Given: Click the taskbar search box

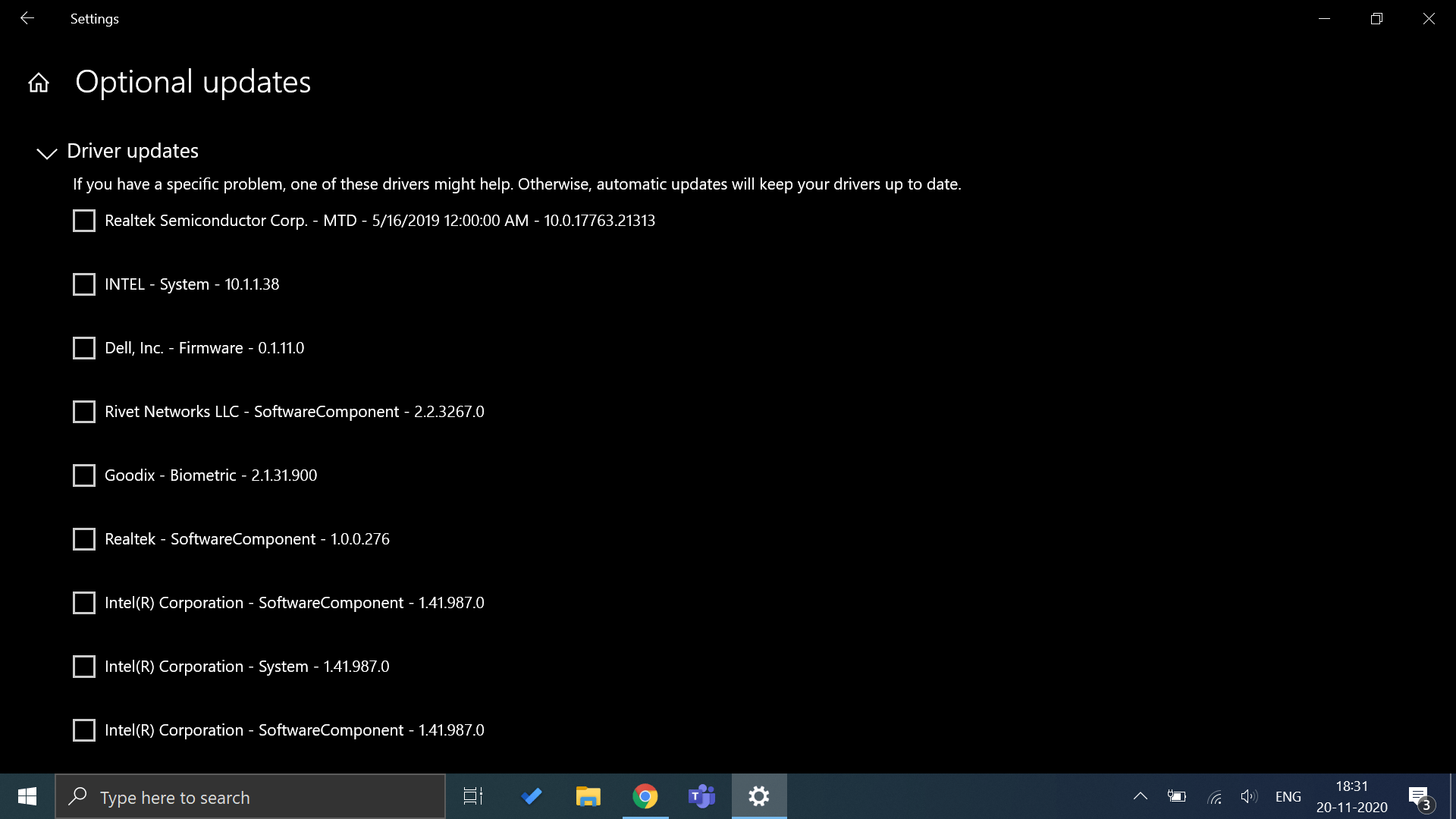Looking at the screenshot, I should pos(250,796).
